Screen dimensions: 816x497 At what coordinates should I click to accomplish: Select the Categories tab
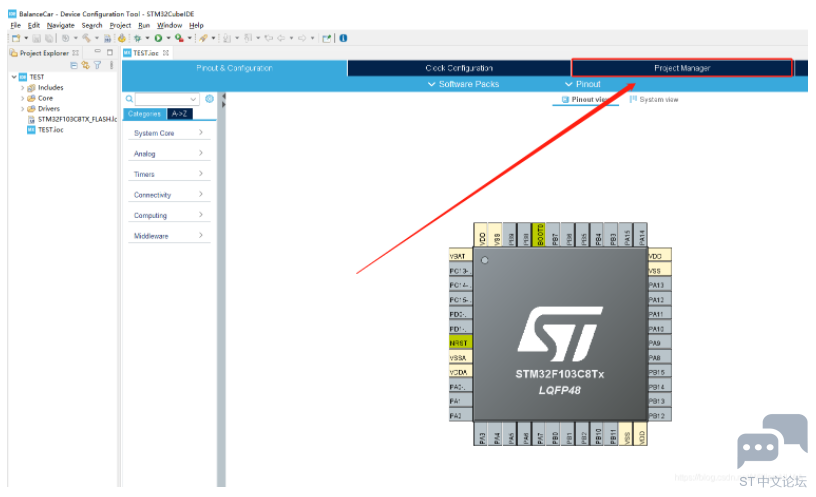click(145, 114)
